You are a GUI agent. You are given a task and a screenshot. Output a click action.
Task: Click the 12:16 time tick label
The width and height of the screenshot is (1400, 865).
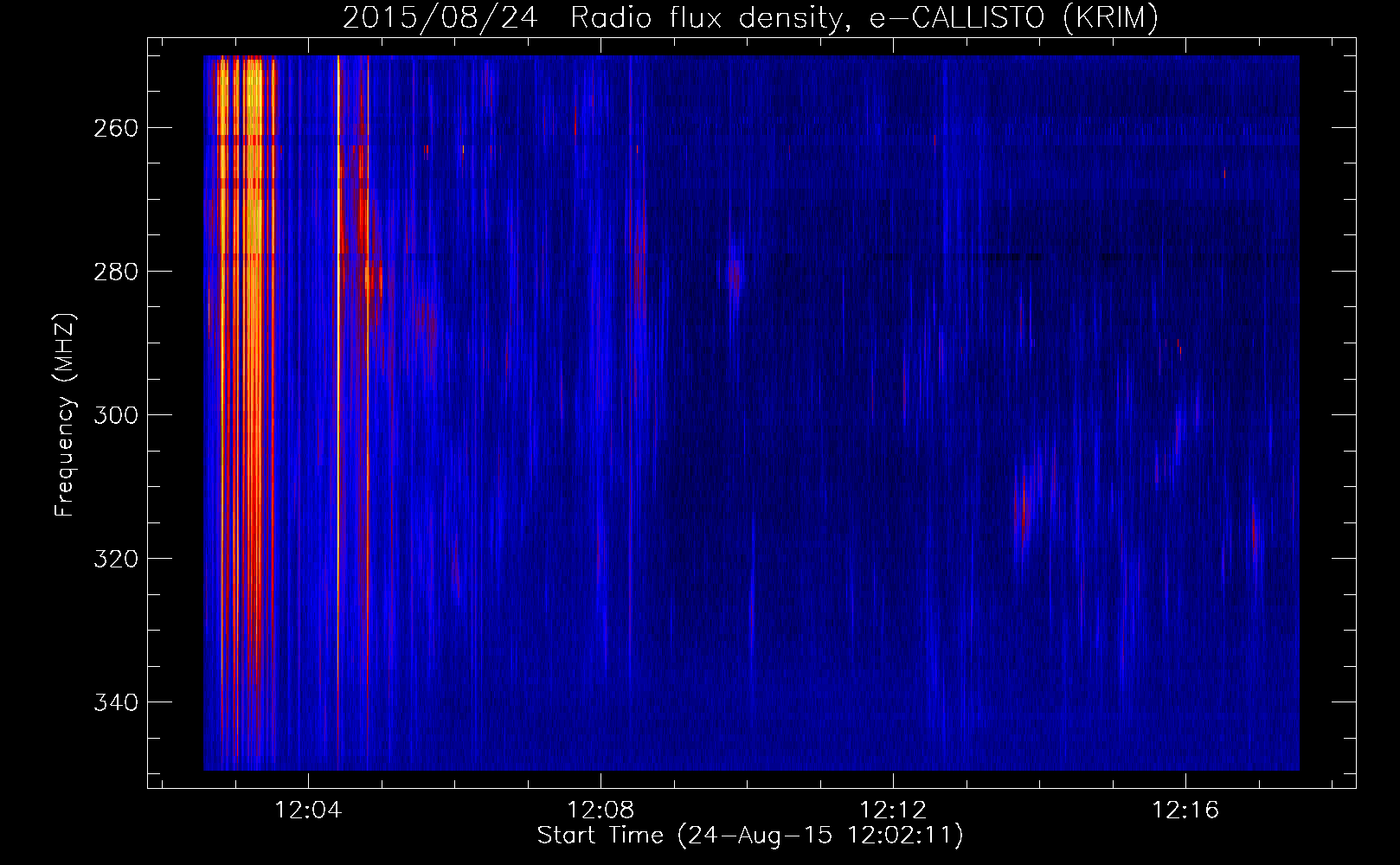[1185, 811]
